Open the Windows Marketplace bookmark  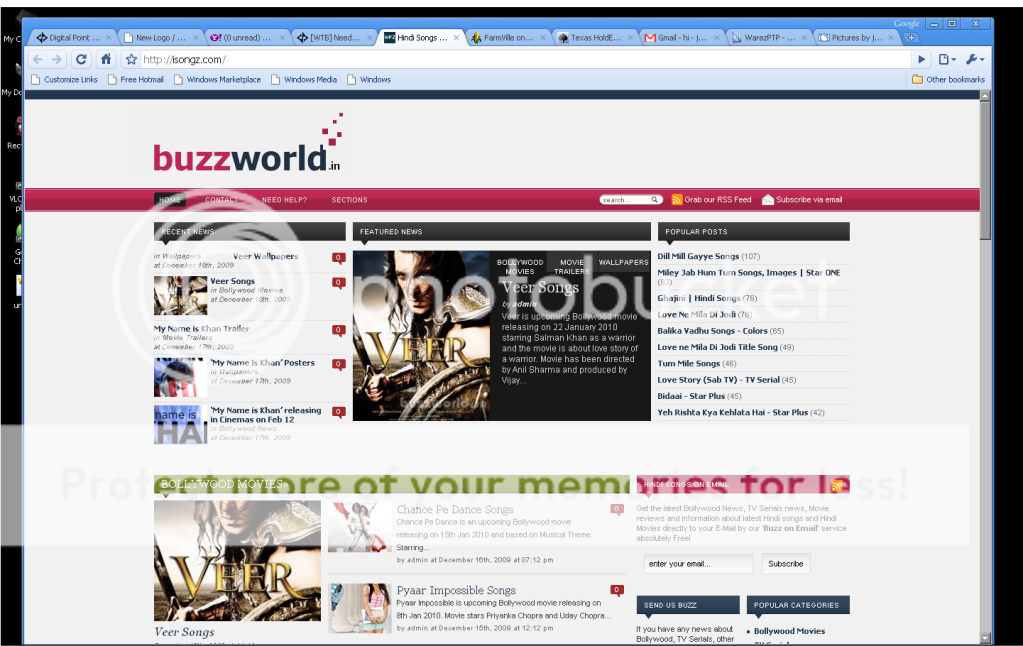(217, 80)
